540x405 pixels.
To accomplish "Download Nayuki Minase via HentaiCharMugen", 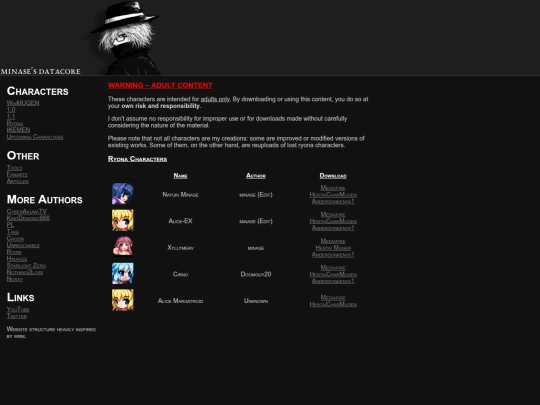I will click(x=333, y=195).
